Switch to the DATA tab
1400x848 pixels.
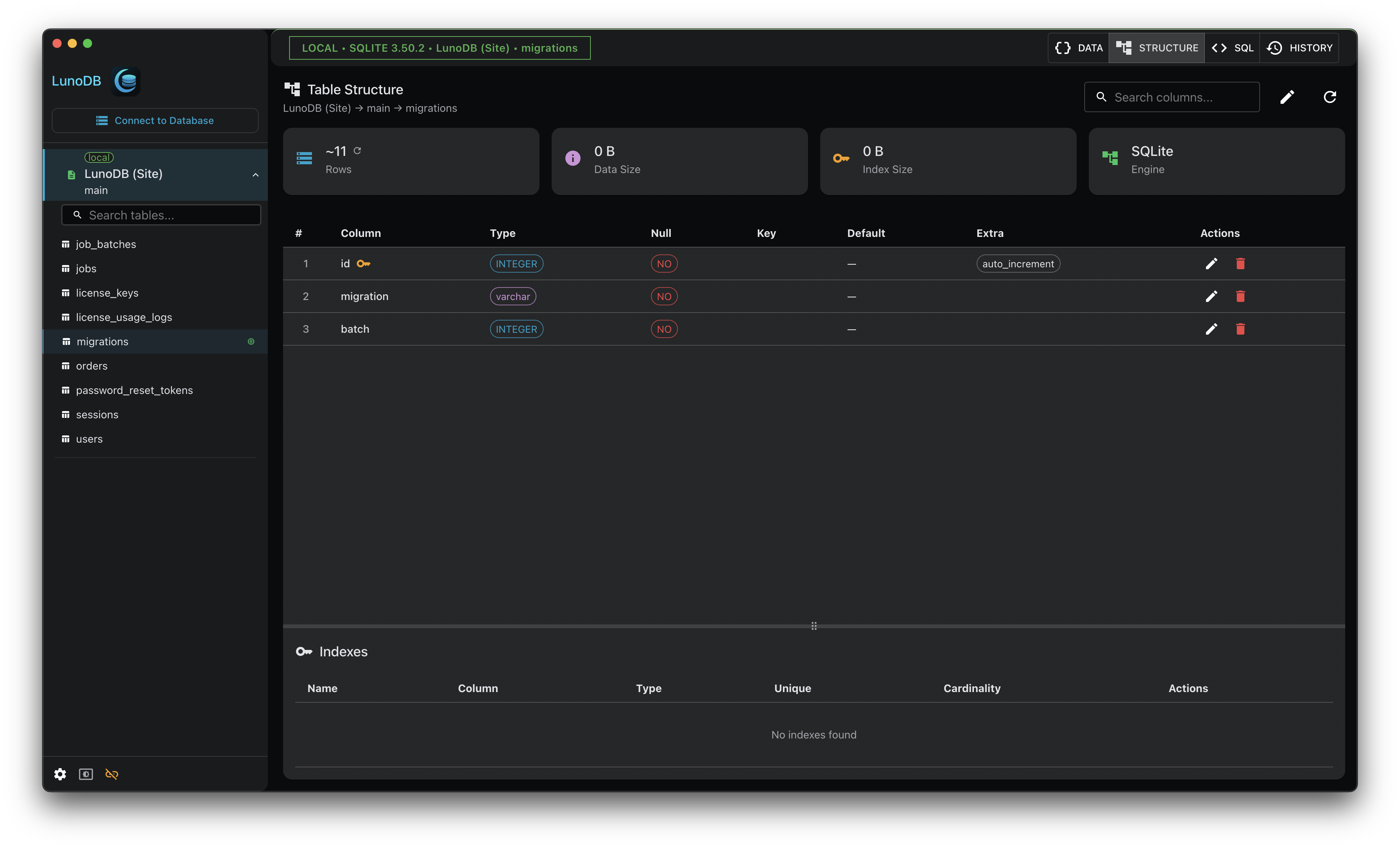[1079, 48]
